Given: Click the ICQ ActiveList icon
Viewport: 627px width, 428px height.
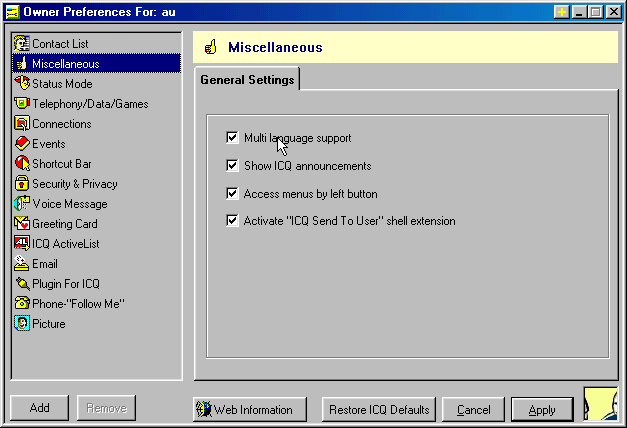Looking at the screenshot, I should [x=22, y=243].
